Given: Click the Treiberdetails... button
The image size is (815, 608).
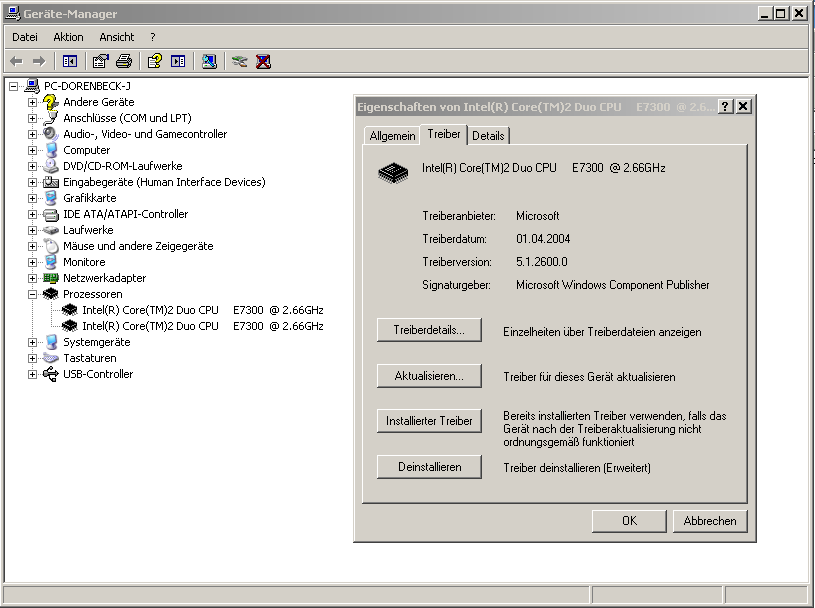Looking at the screenshot, I should coord(429,330).
